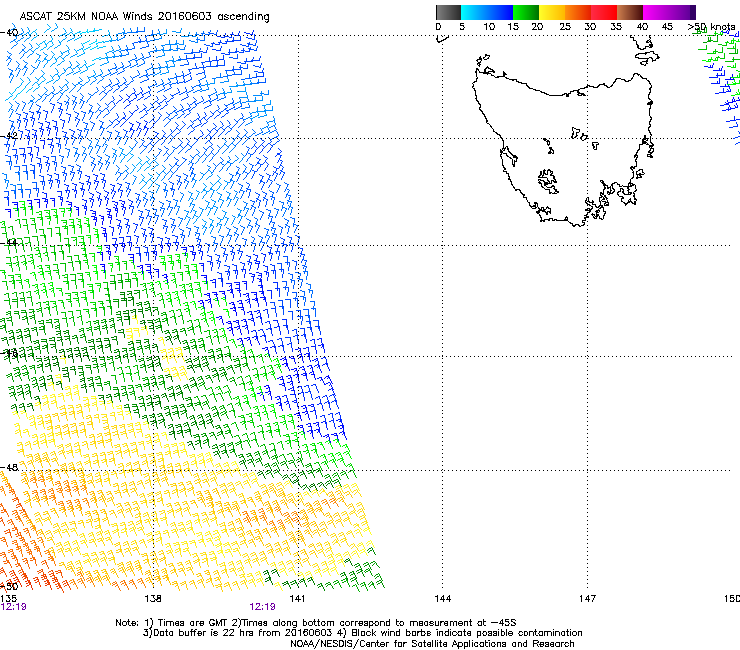Click the '>50 knots' legend label

point(711,27)
